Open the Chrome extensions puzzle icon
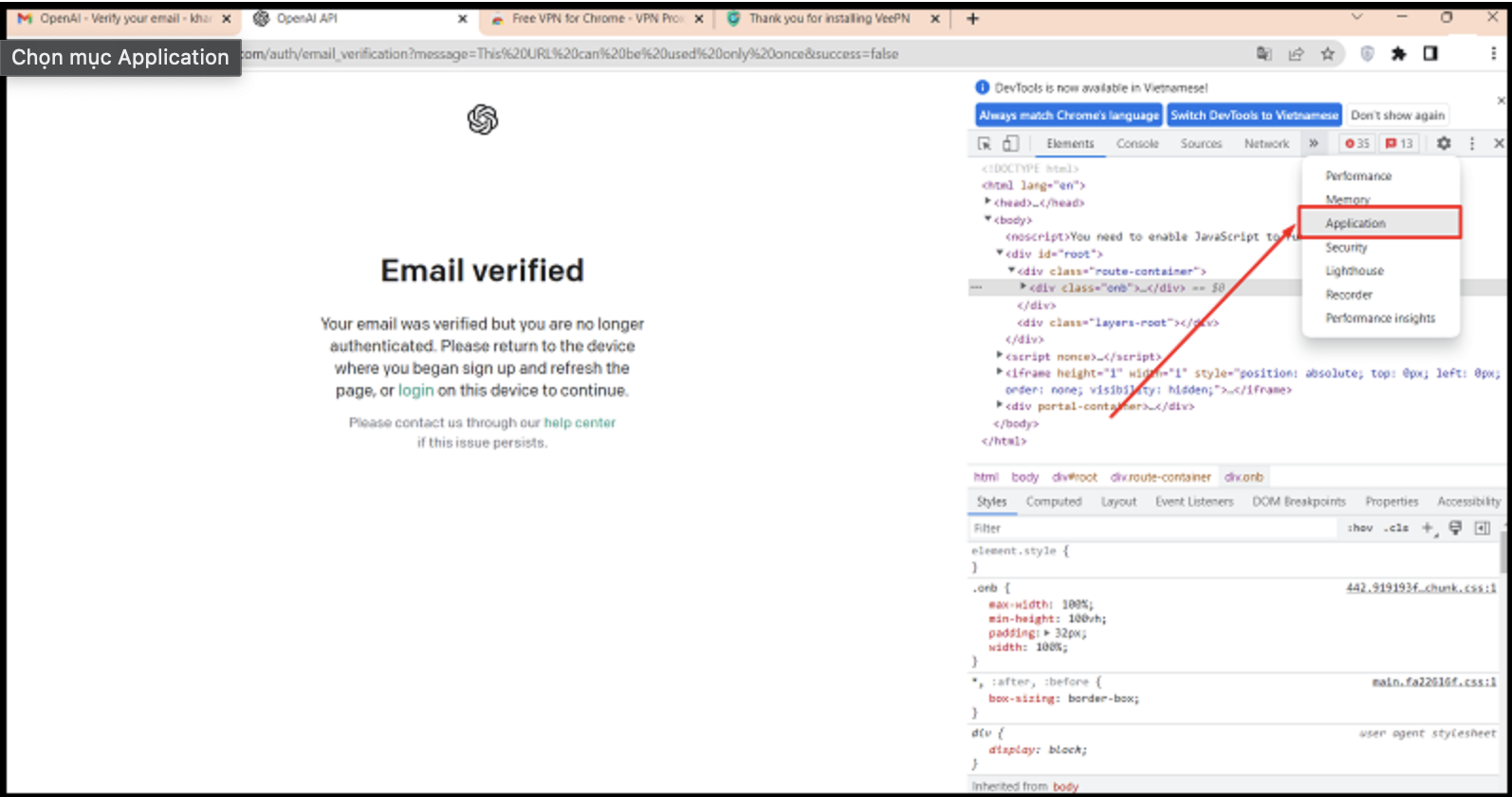The height and width of the screenshot is (797, 1512). (x=1398, y=54)
